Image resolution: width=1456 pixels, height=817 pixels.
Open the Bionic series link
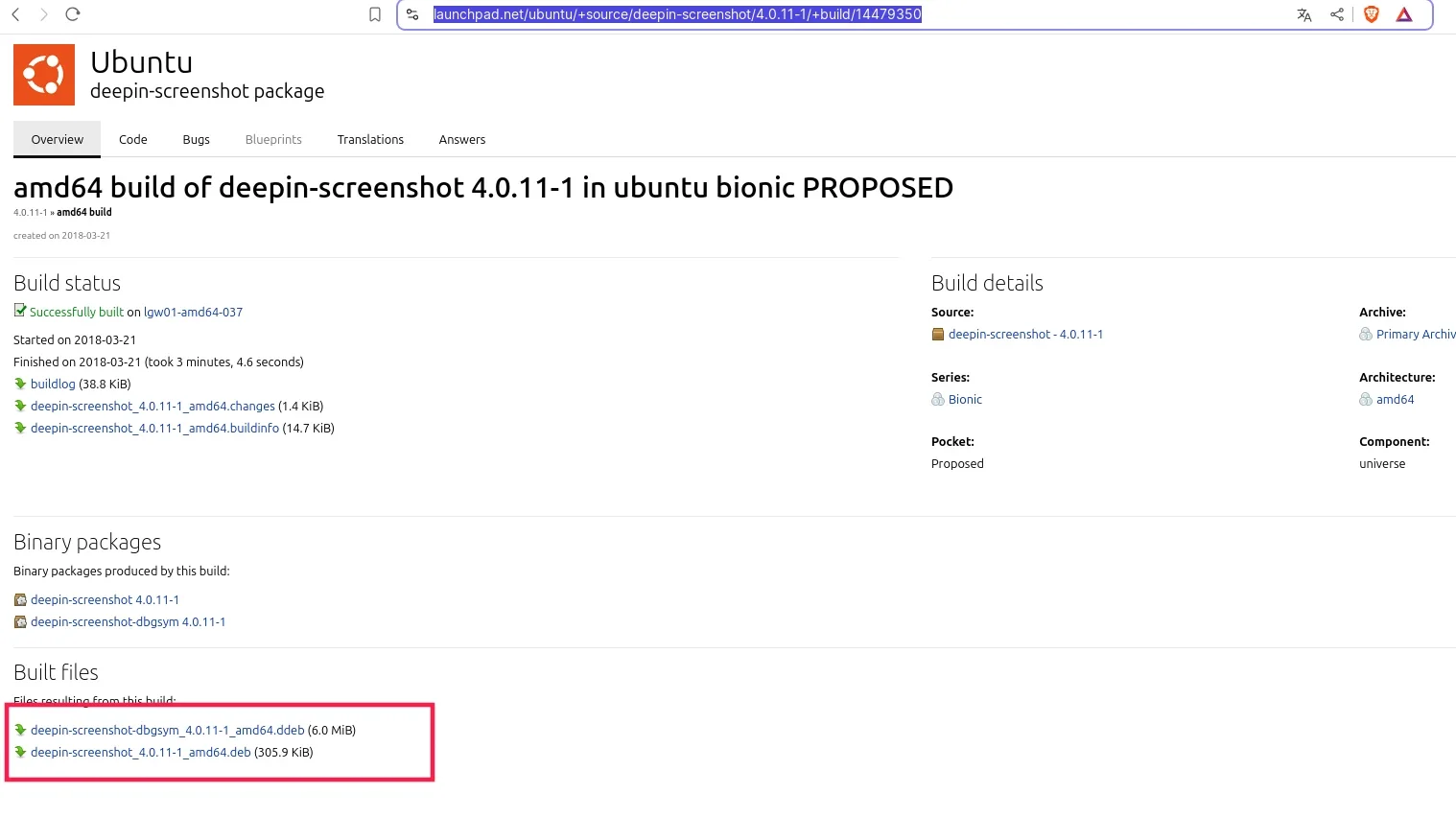pyautogui.click(x=965, y=400)
